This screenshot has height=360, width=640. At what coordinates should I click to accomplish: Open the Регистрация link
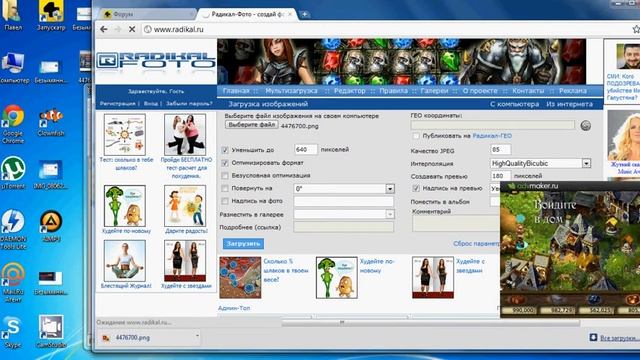(118, 104)
